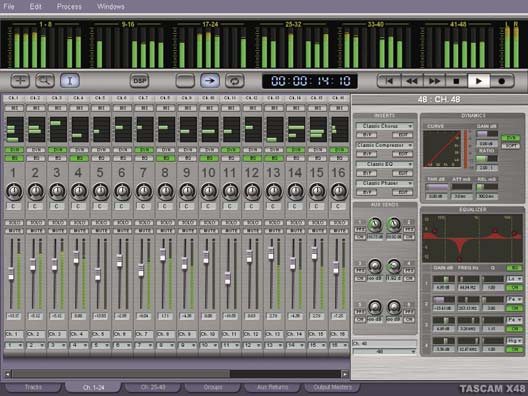Screen dimensions: 528x396
Task: Toggle the Dynamics DYN on button
Action: coord(510,138)
